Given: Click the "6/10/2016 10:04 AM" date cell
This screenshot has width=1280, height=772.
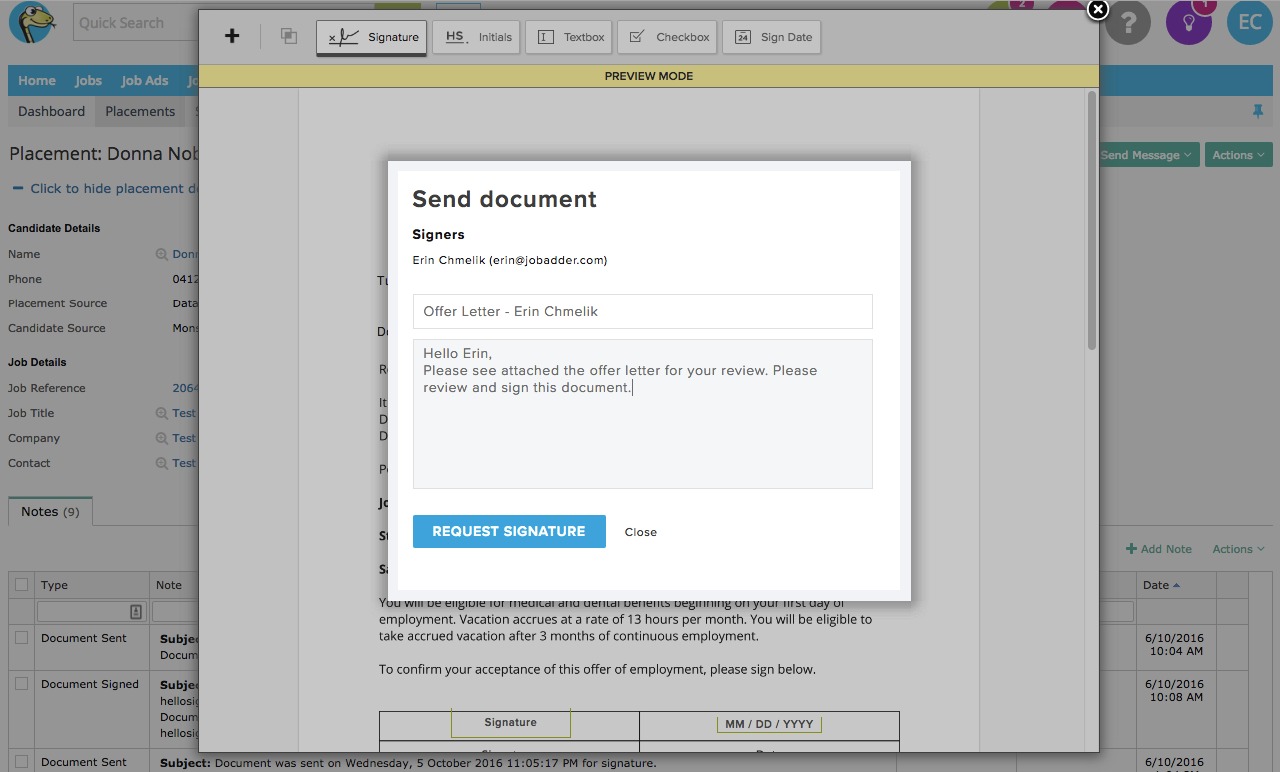Looking at the screenshot, I should click(x=1176, y=645).
